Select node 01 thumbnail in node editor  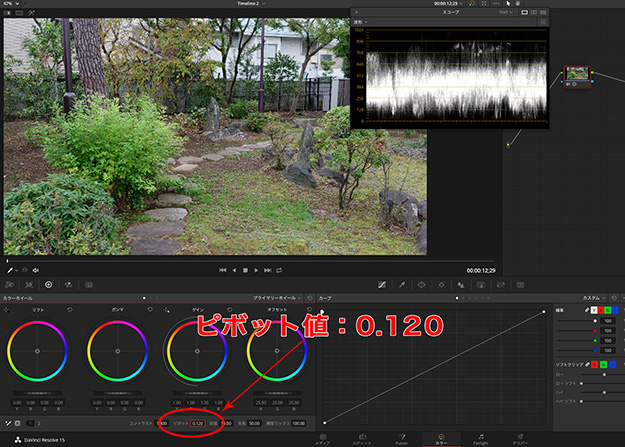[575, 74]
